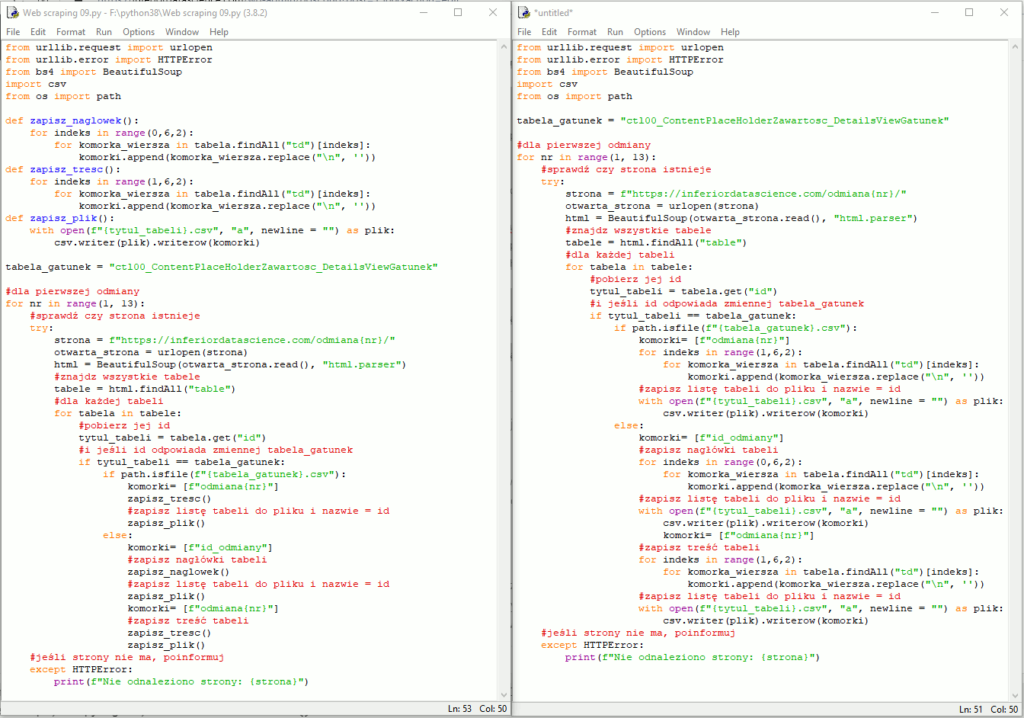Open Format menu in the untitled window
The width and height of the screenshot is (1024, 718).
[x=582, y=32]
